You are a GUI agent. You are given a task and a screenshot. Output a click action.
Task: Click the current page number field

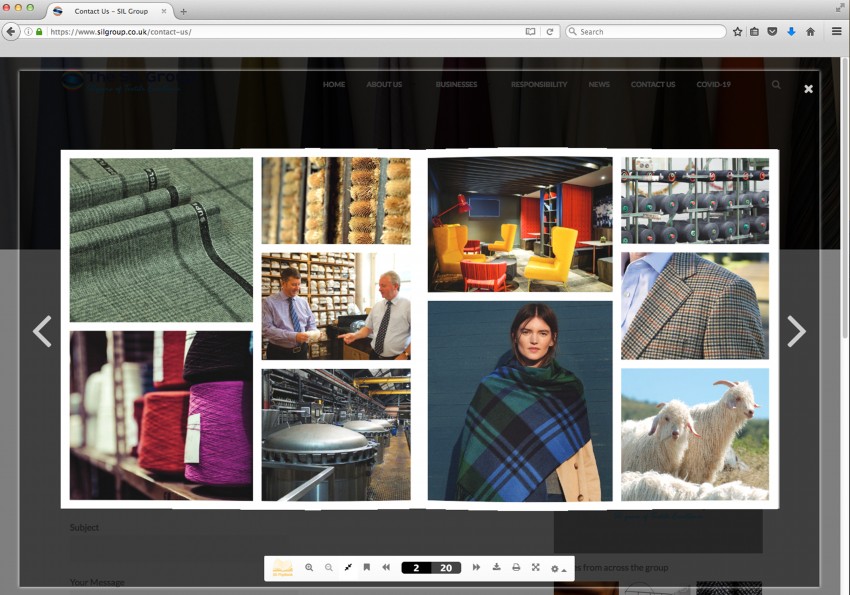416,568
